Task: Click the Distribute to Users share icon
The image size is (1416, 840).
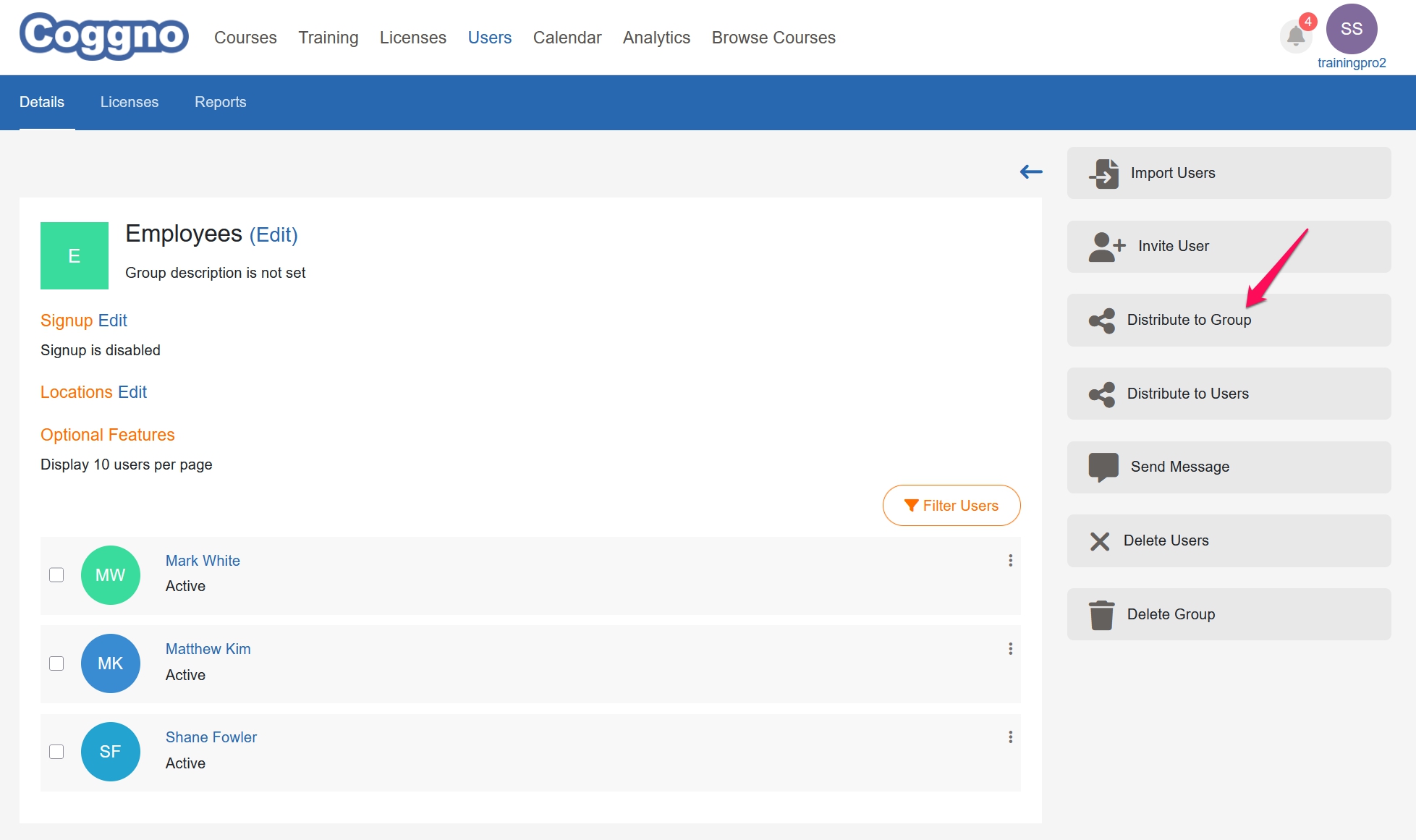Action: pos(1102,394)
